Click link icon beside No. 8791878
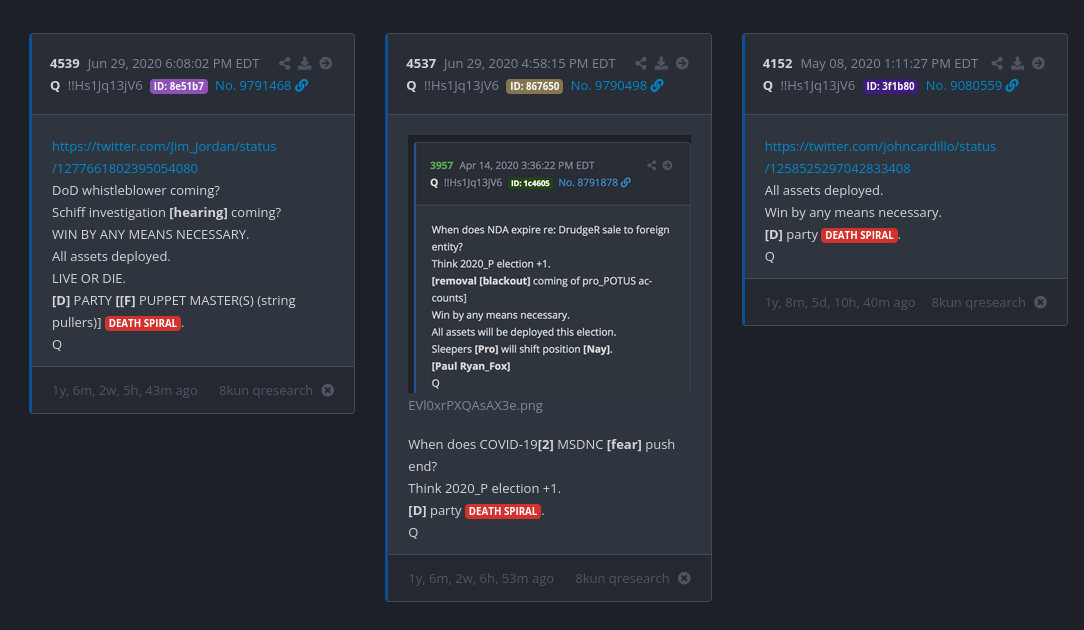1084x630 pixels. tap(626, 183)
